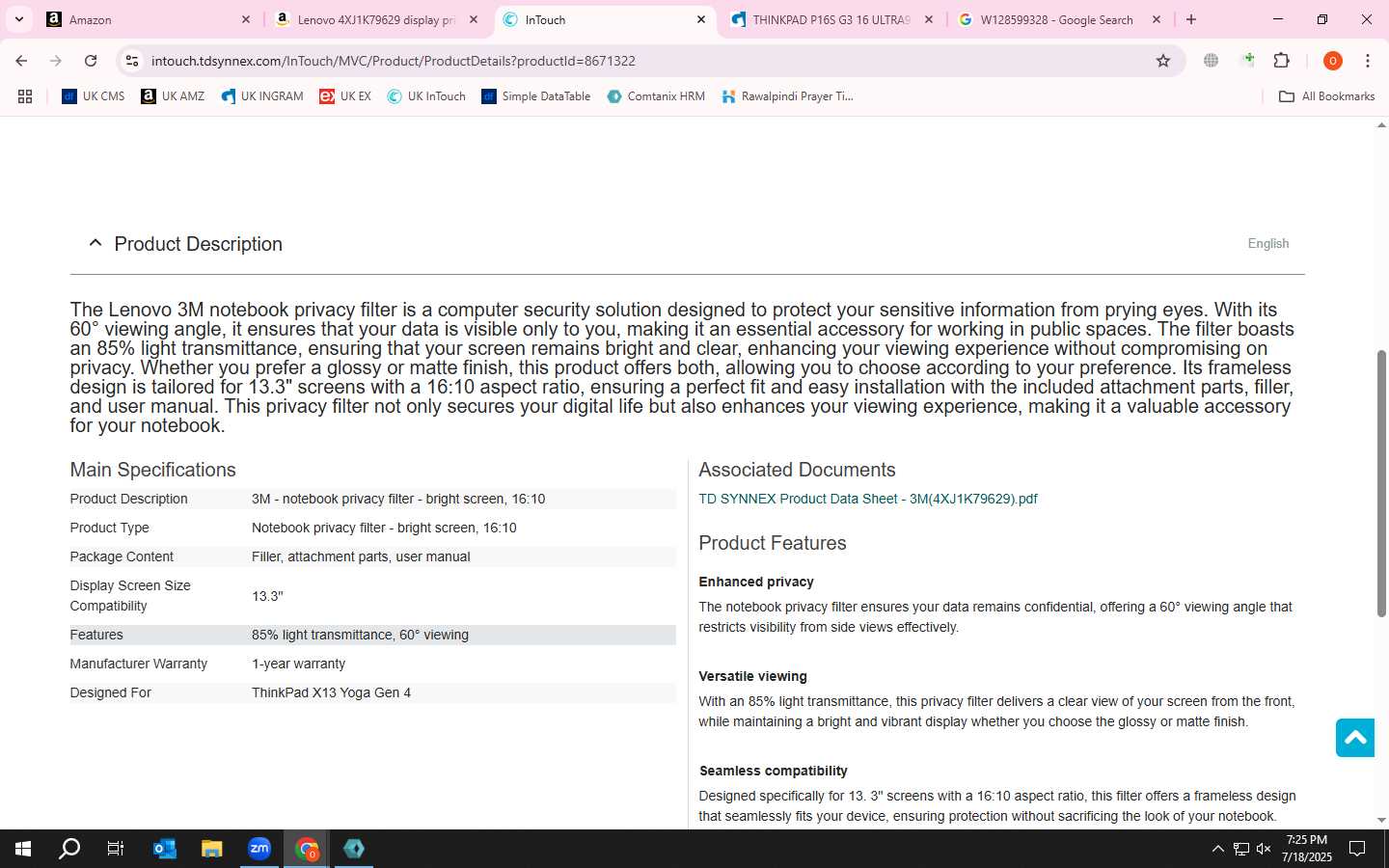The height and width of the screenshot is (868, 1389).
Task: Open Windows taskbar search
Action: (69, 849)
